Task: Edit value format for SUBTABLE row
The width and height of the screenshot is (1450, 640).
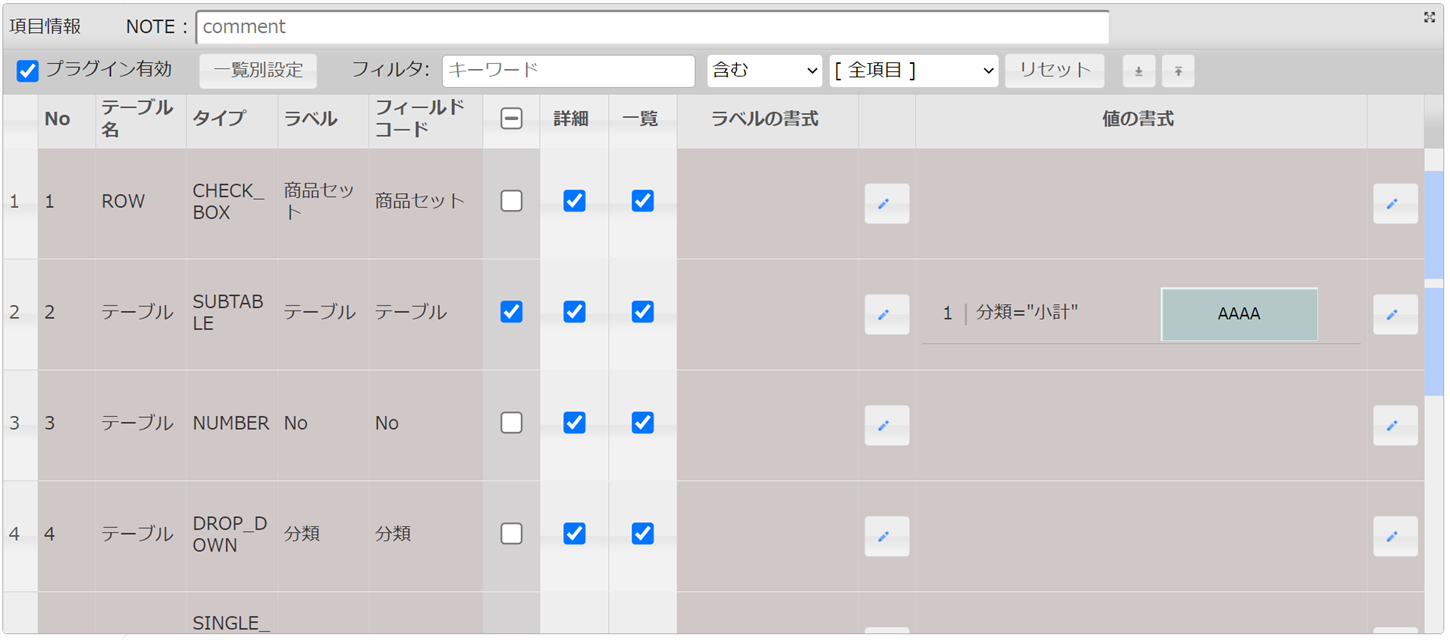Action: (x=1395, y=315)
